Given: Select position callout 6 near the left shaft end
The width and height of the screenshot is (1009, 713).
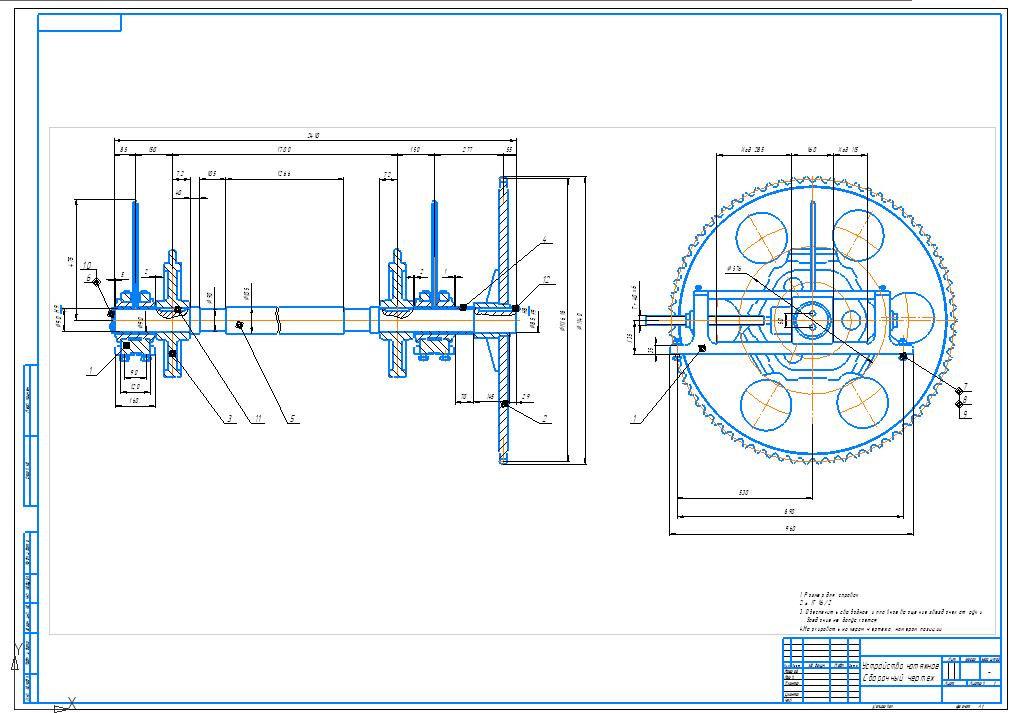Looking at the screenshot, I should click(x=89, y=278).
